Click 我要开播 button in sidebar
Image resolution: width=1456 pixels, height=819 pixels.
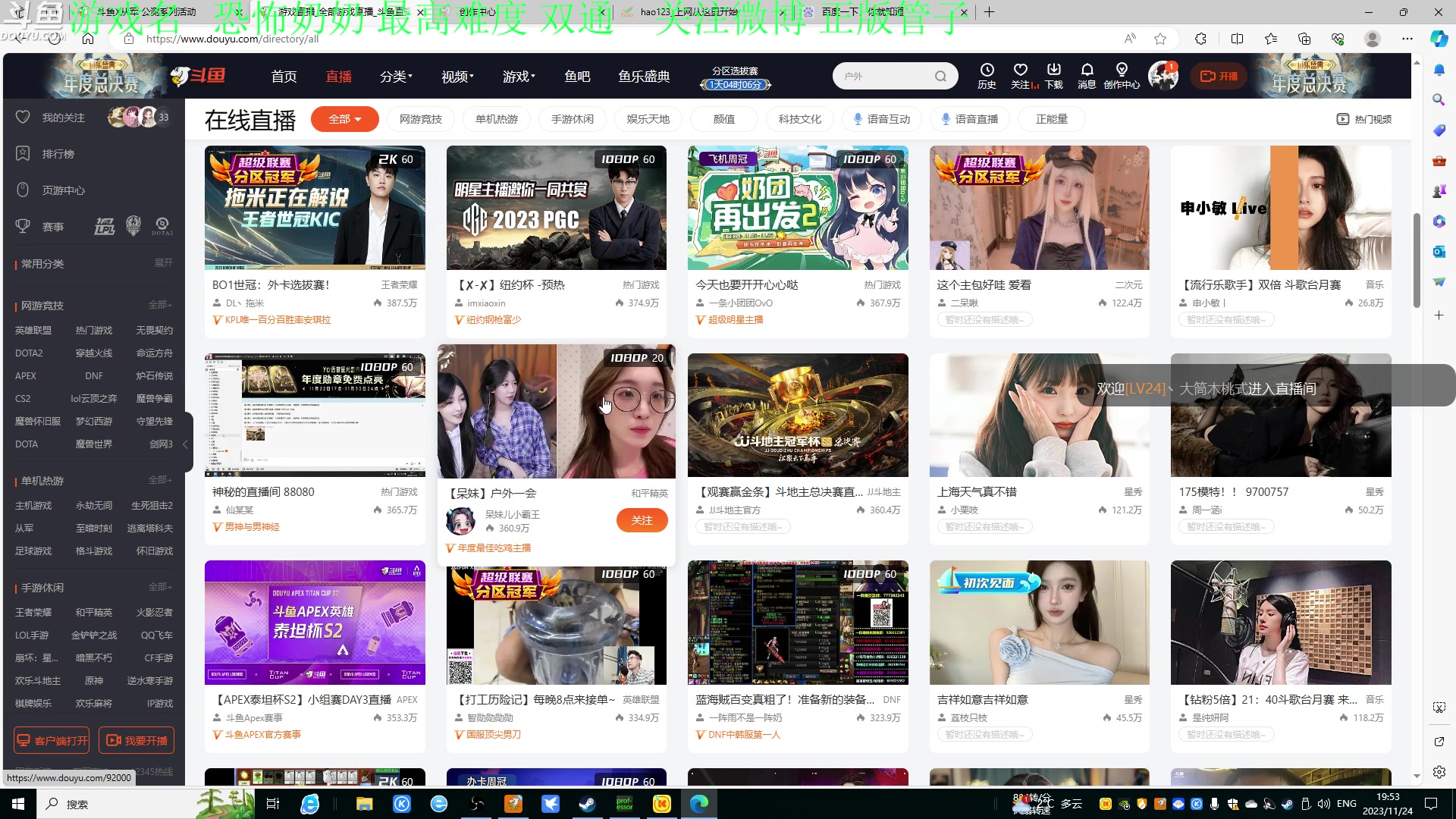[x=136, y=740]
